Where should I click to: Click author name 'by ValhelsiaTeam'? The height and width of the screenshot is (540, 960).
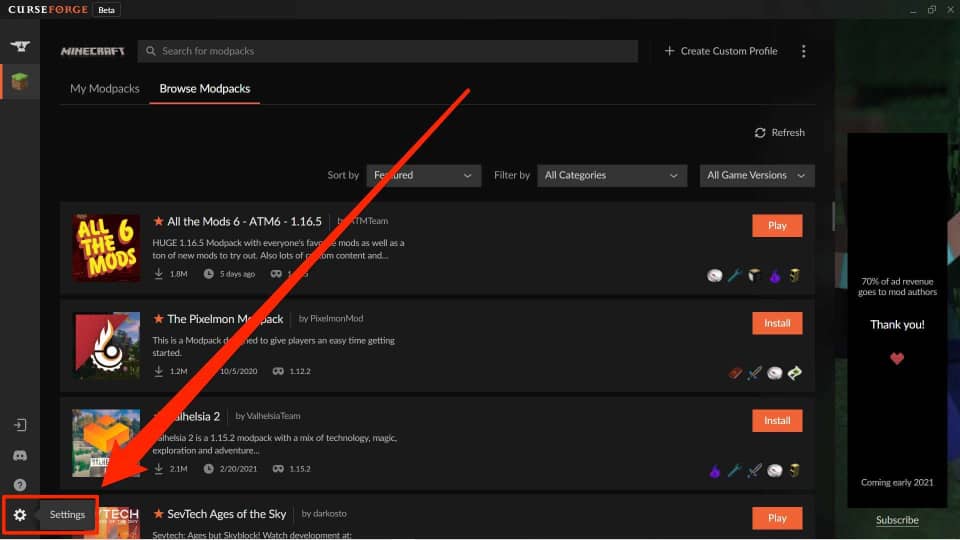pos(268,416)
